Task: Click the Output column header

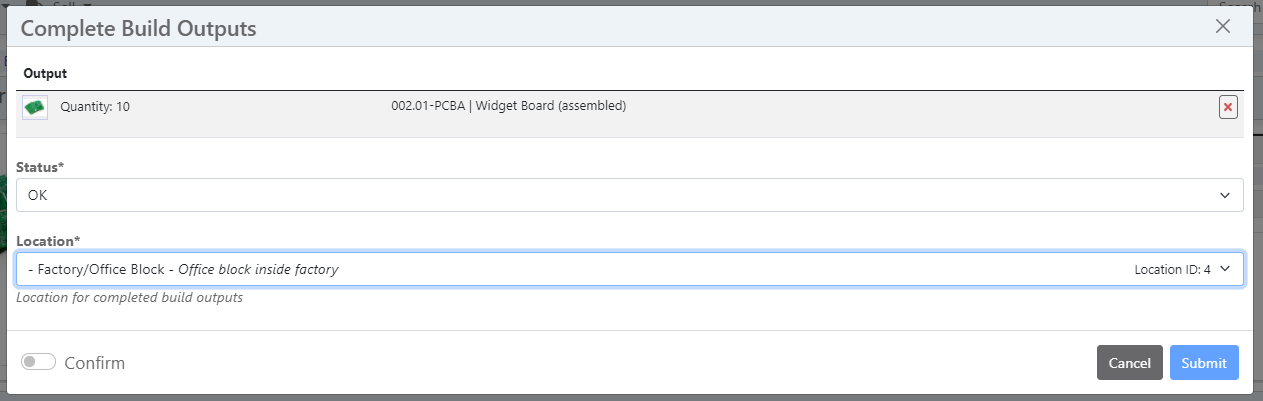Action: (45, 73)
